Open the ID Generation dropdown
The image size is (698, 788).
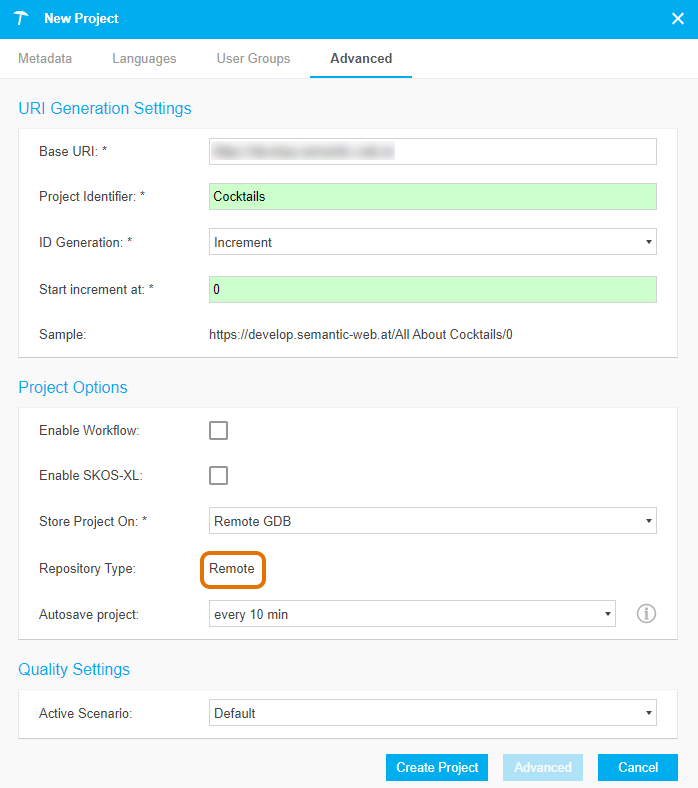(x=433, y=242)
